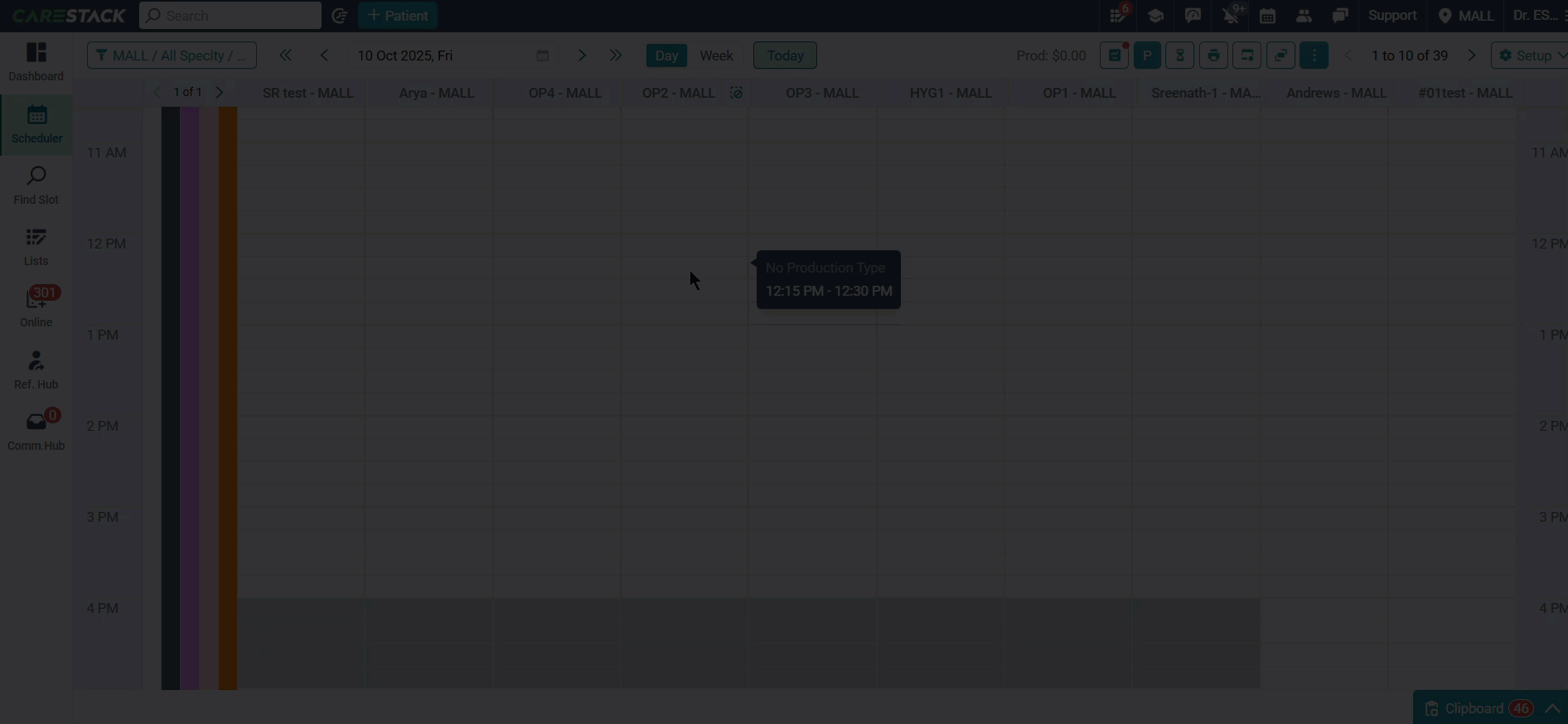Click the hourglass waitlist icon button
1568x724 pixels.
[x=1180, y=56]
